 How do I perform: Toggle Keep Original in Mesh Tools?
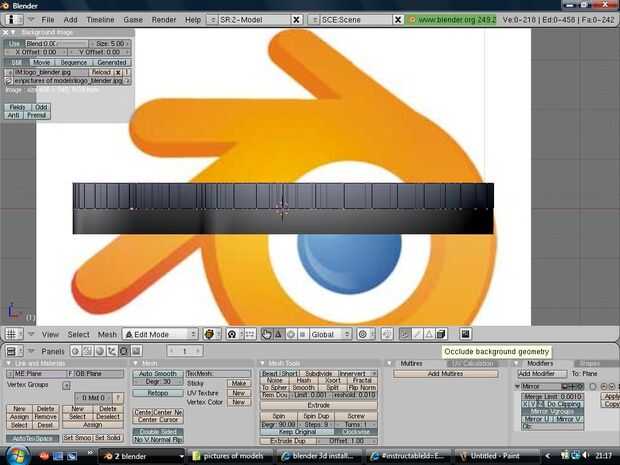(x=297, y=432)
